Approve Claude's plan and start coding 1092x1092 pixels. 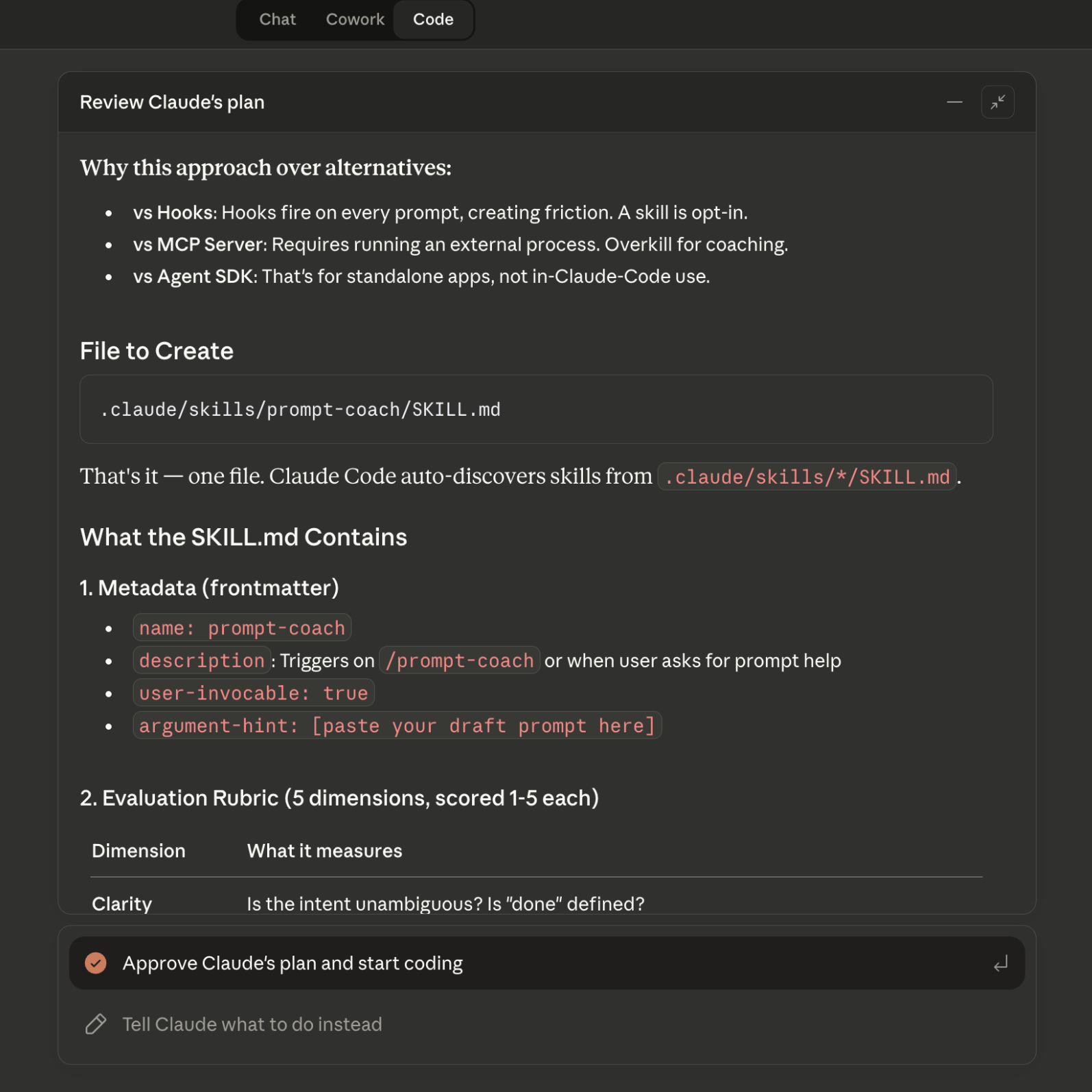pos(547,963)
